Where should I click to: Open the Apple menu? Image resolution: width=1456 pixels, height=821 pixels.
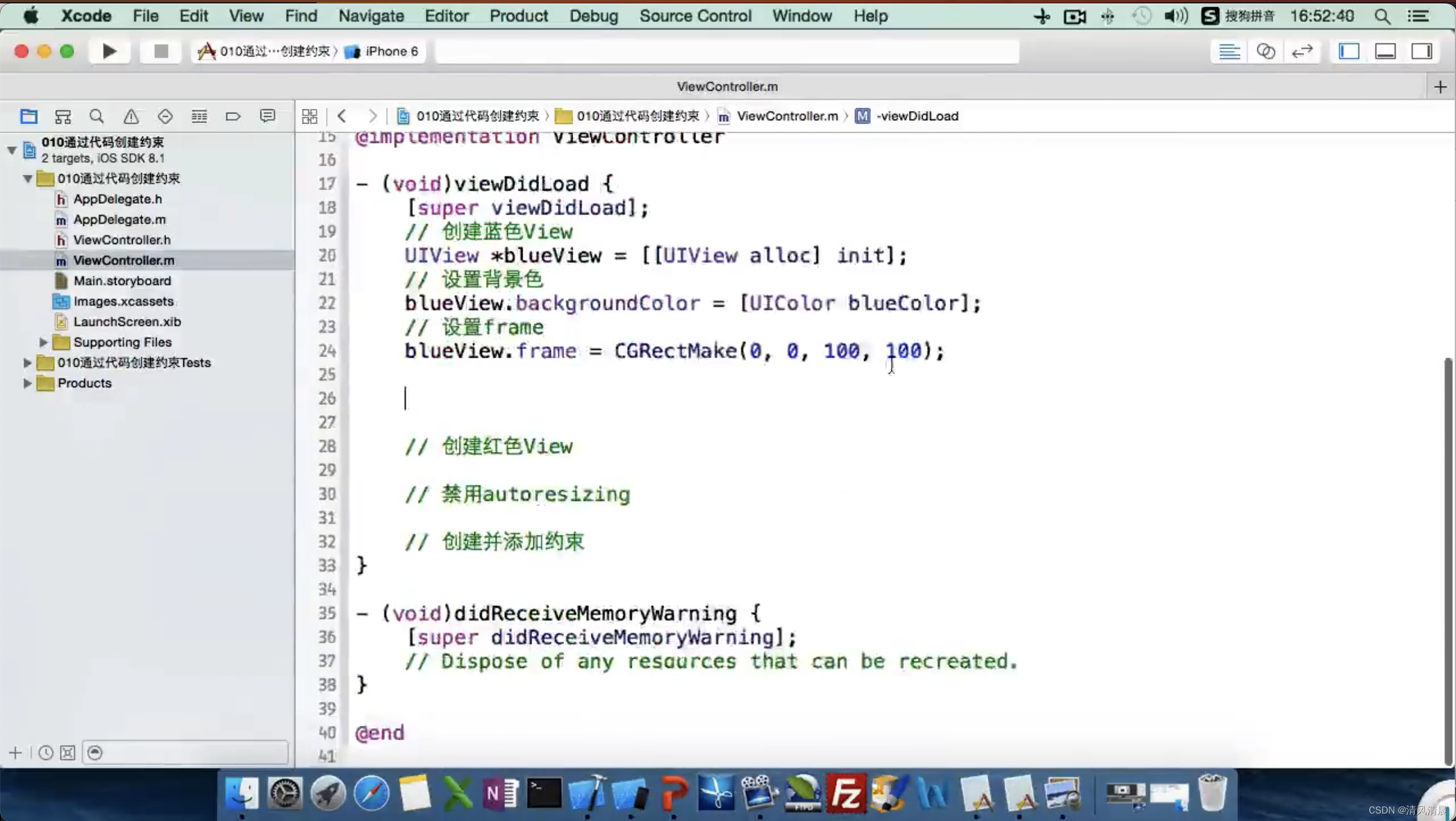tap(31, 16)
